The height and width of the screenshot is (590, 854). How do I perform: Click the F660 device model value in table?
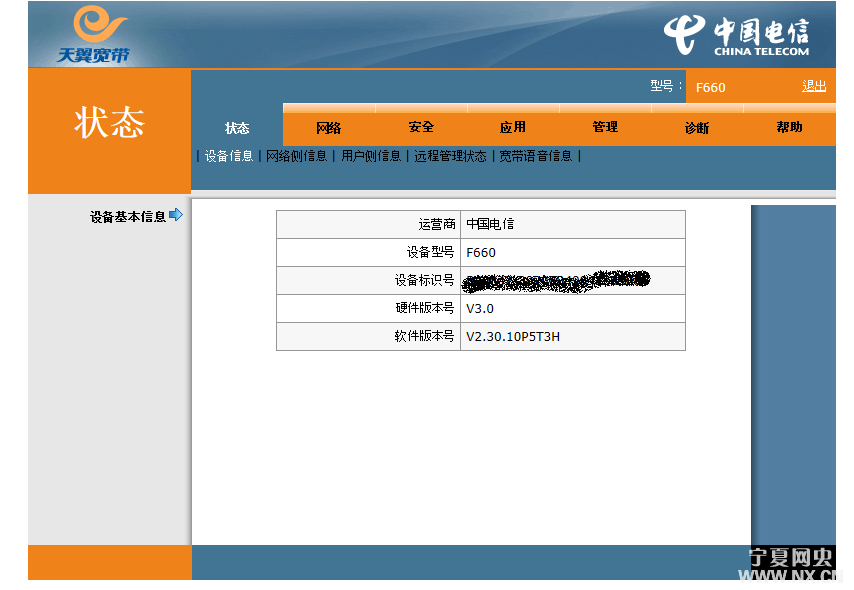[x=481, y=253]
